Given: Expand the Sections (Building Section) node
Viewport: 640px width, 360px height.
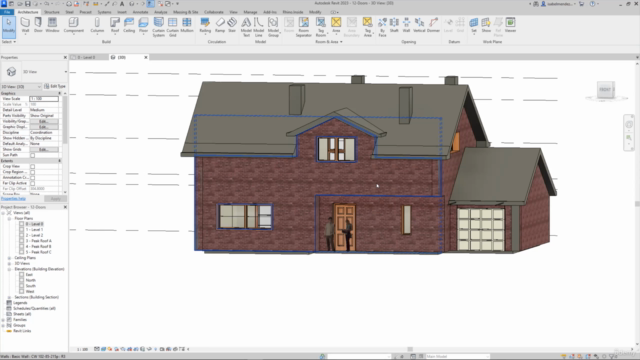Looking at the screenshot, I should click(9, 297).
